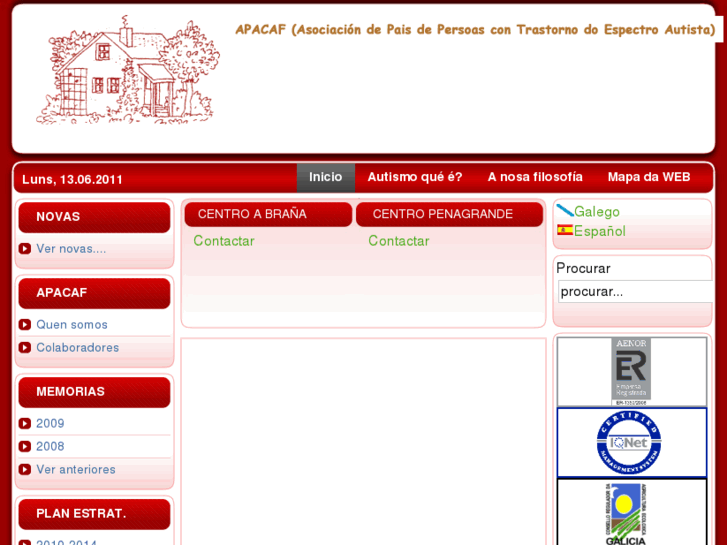This screenshot has height=545, width=727.
Task: Open the Colaboradores link
Action: [77, 347]
